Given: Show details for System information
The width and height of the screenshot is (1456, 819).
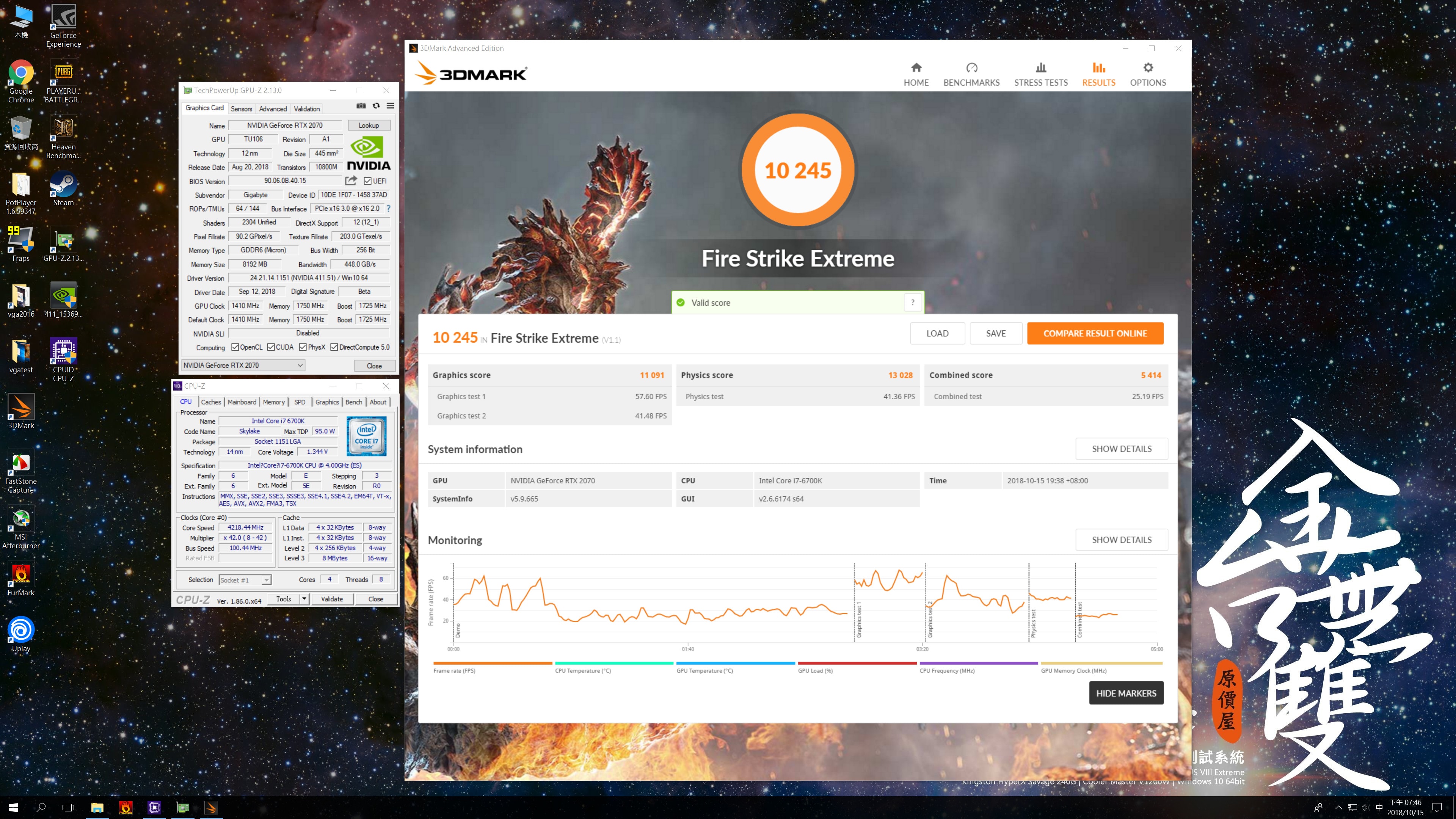Looking at the screenshot, I should click(1122, 449).
